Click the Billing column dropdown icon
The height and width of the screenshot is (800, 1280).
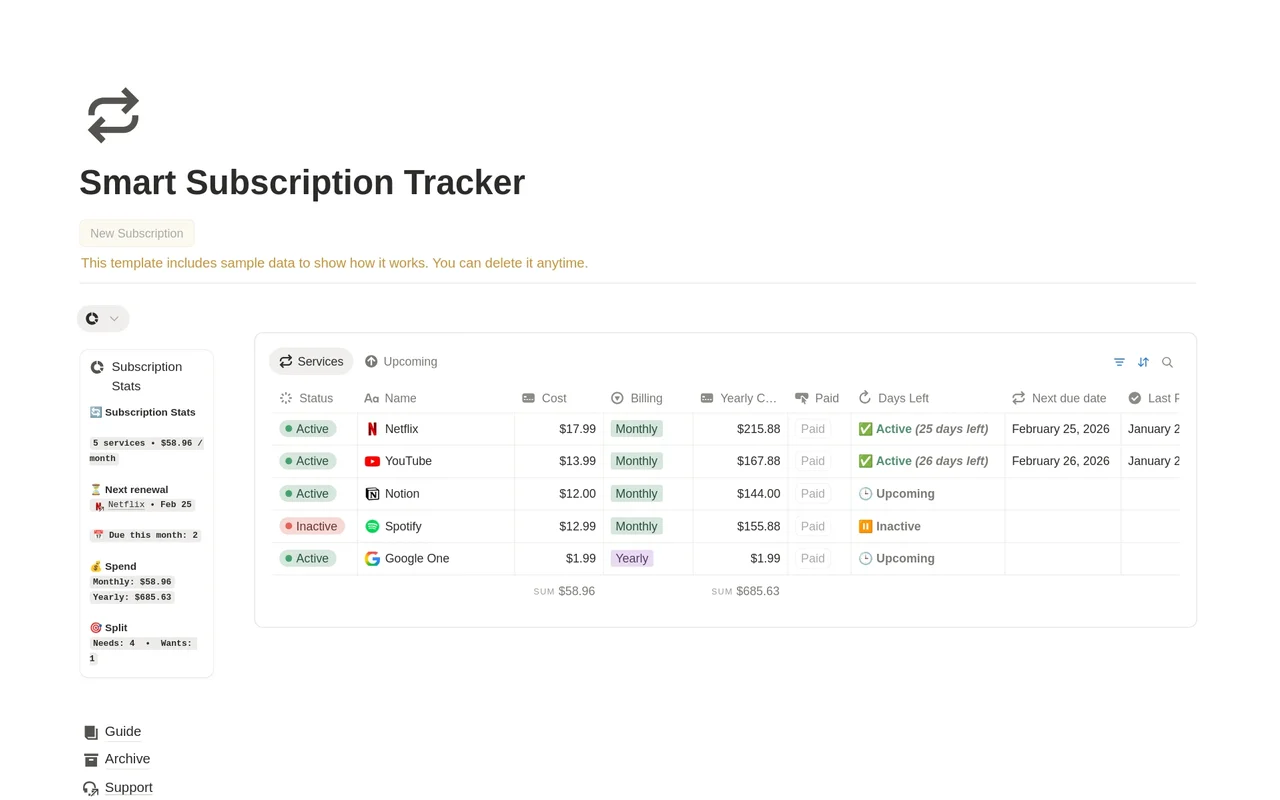617,398
